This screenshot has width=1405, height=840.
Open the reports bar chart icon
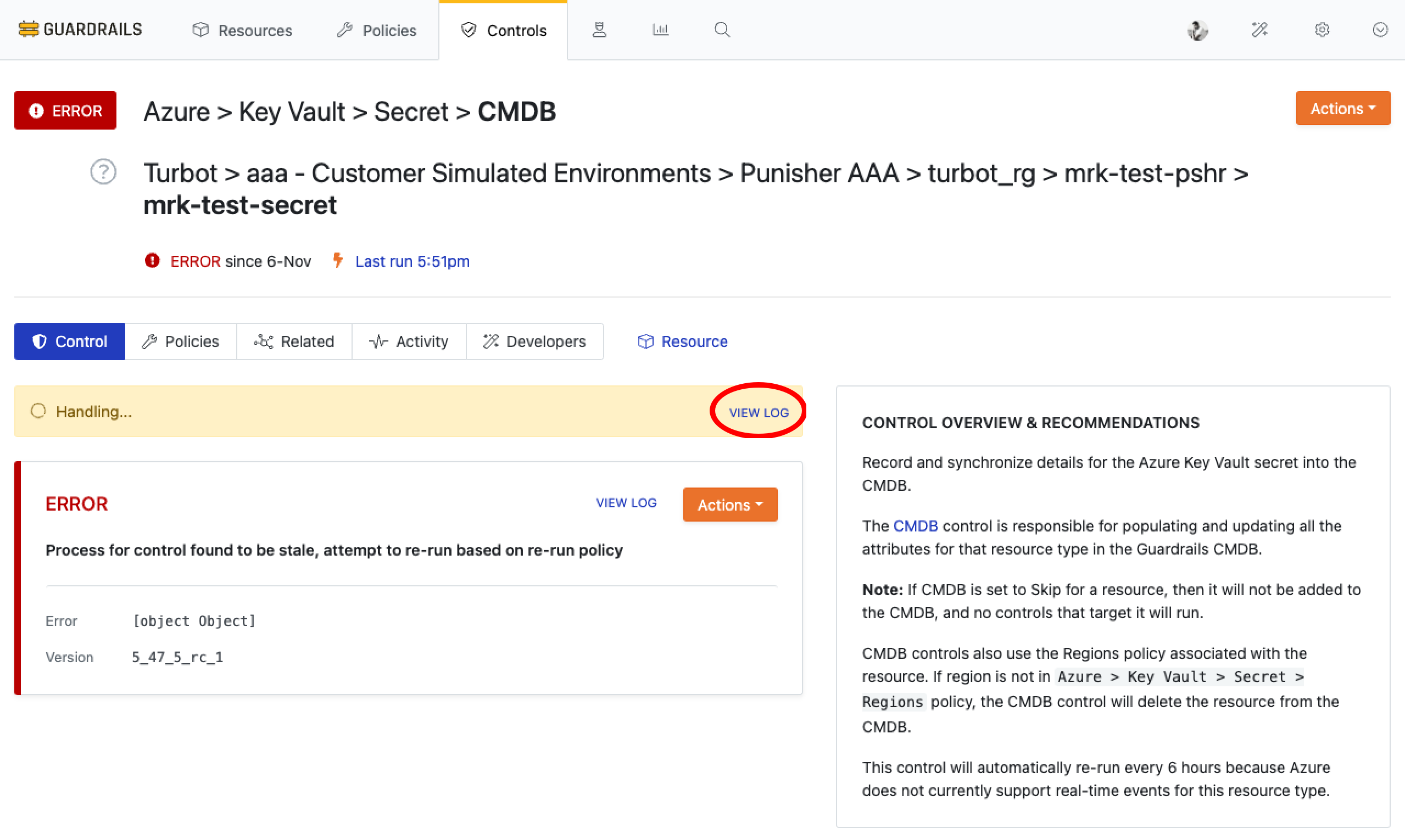pyautogui.click(x=660, y=30)
